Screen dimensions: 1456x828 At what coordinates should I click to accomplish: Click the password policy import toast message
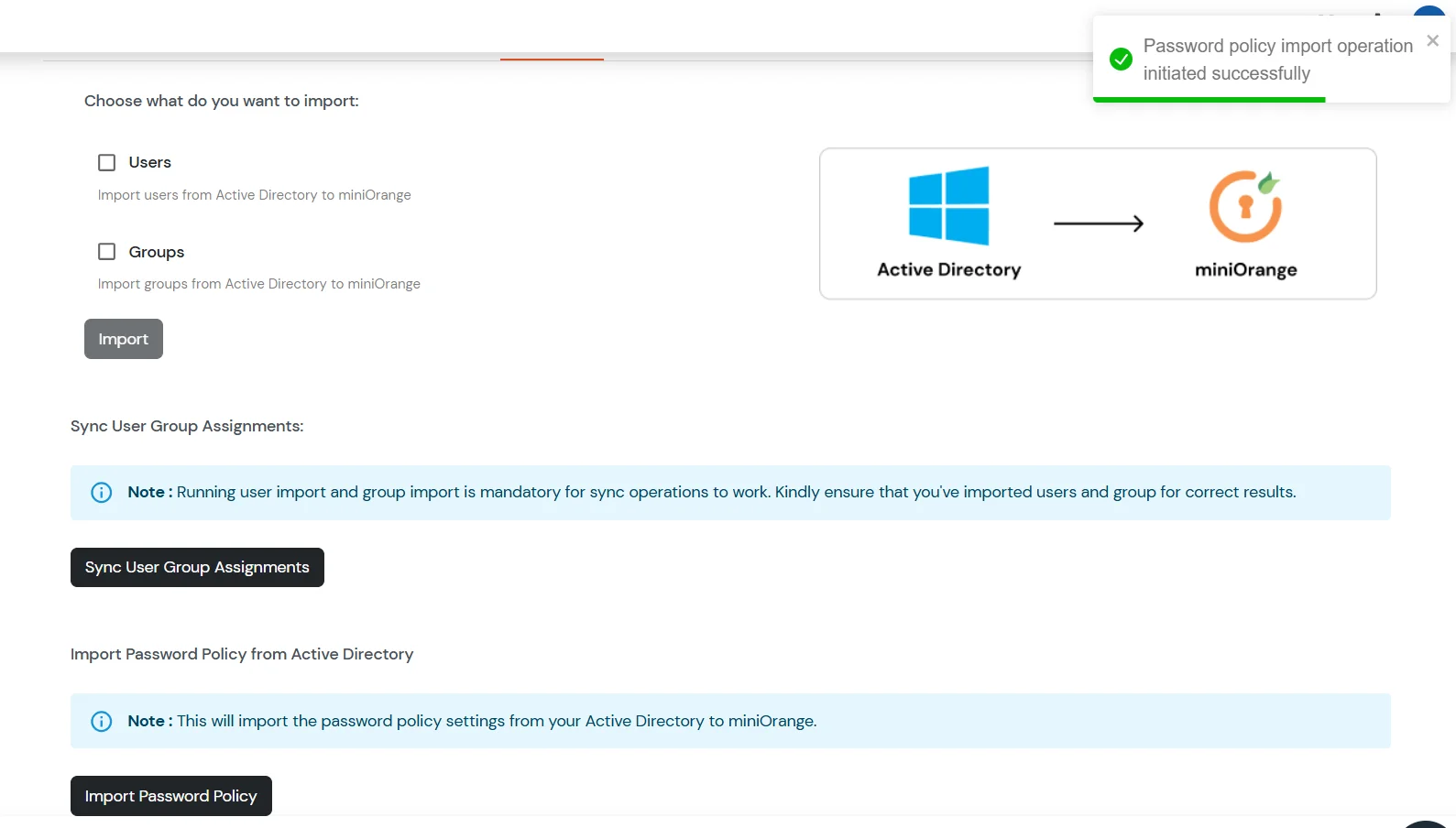pyautogui.click(x=1276, y=60)
